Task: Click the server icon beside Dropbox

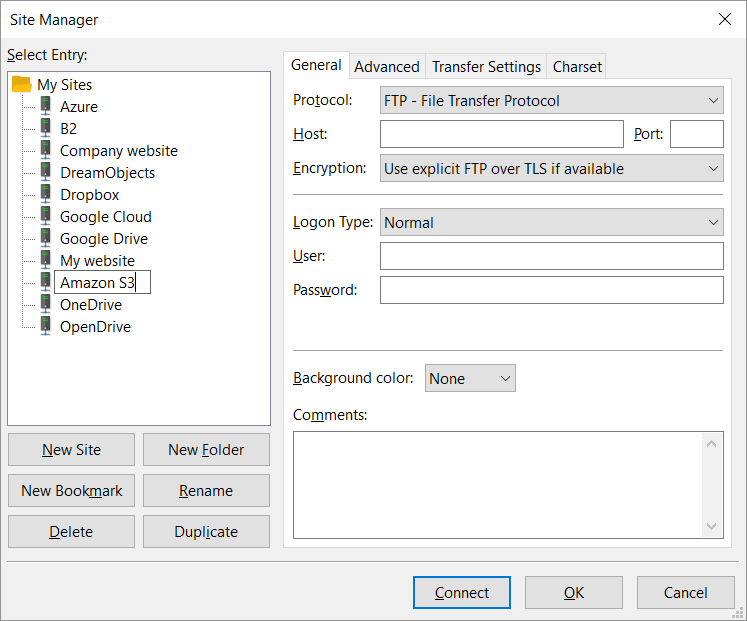Action: point(46,194)
